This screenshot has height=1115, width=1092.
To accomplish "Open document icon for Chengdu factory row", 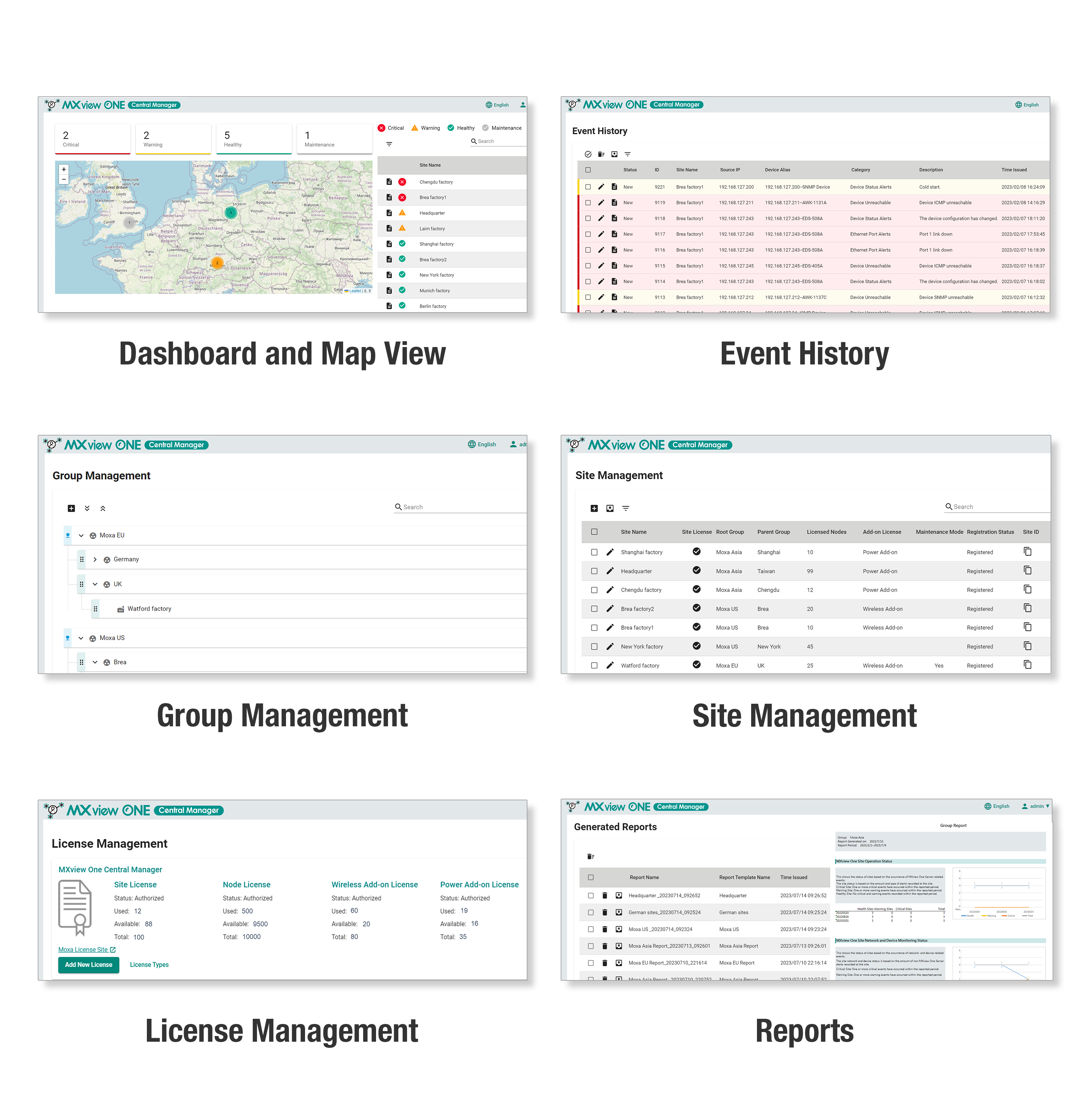I will [x=389, y=182].
